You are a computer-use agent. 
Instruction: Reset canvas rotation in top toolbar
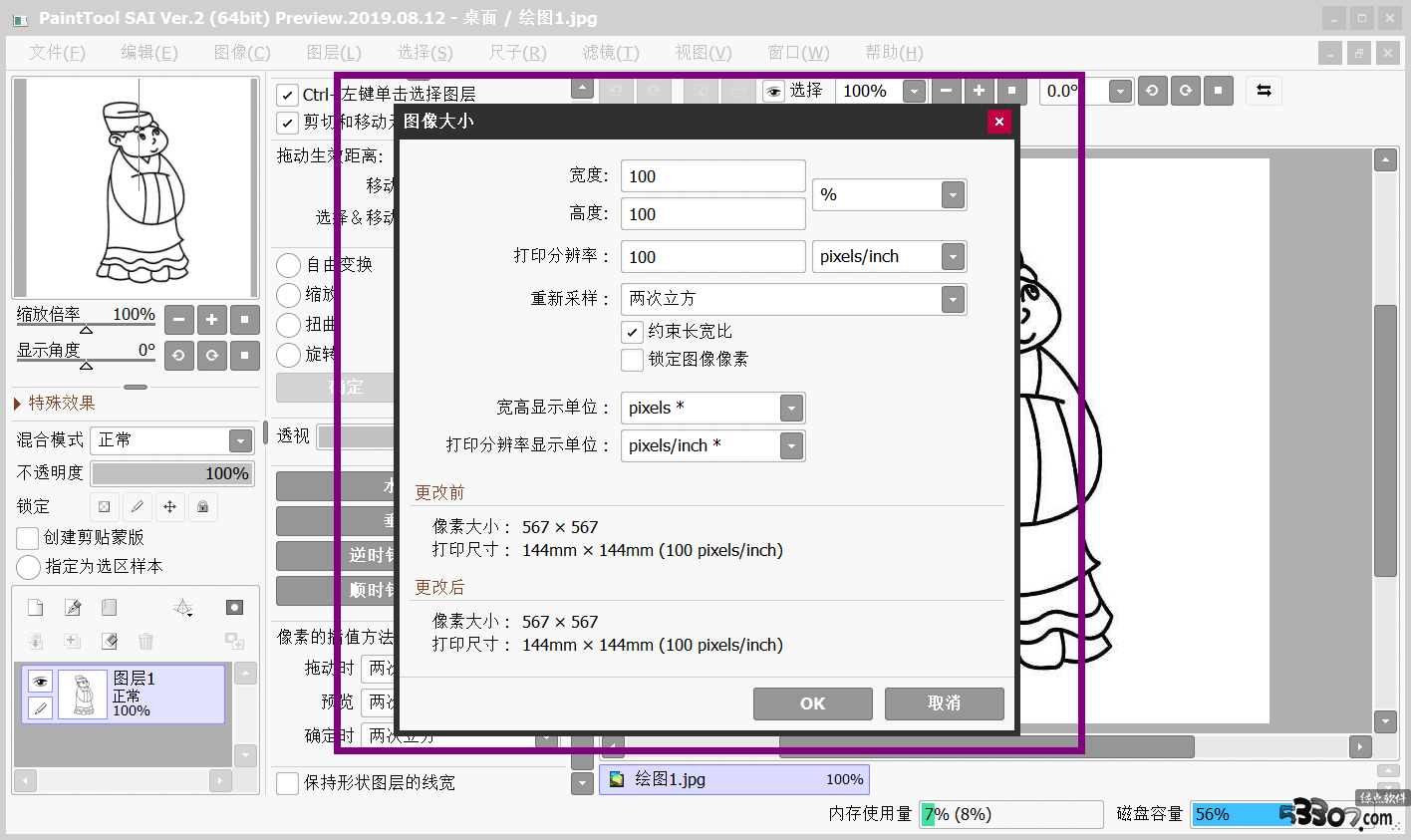[x=1219, y=91]
